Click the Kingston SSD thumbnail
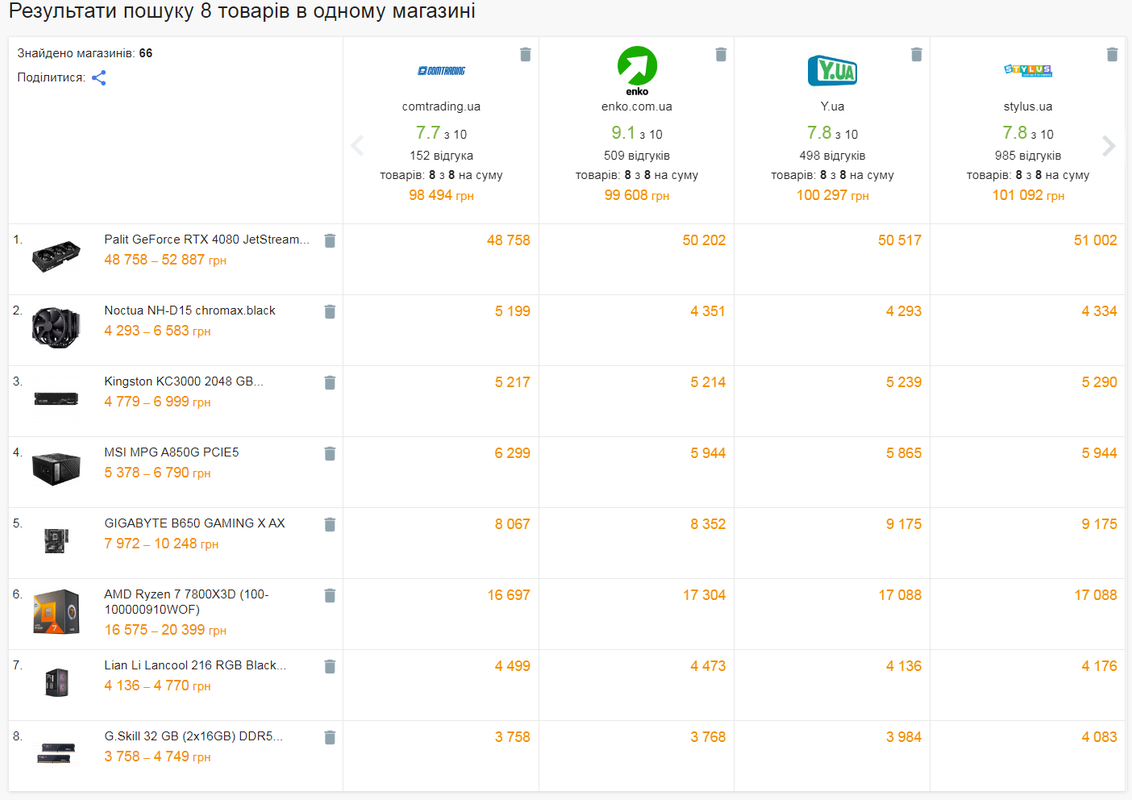This screenshot has height=800, width=1132. 56,399
